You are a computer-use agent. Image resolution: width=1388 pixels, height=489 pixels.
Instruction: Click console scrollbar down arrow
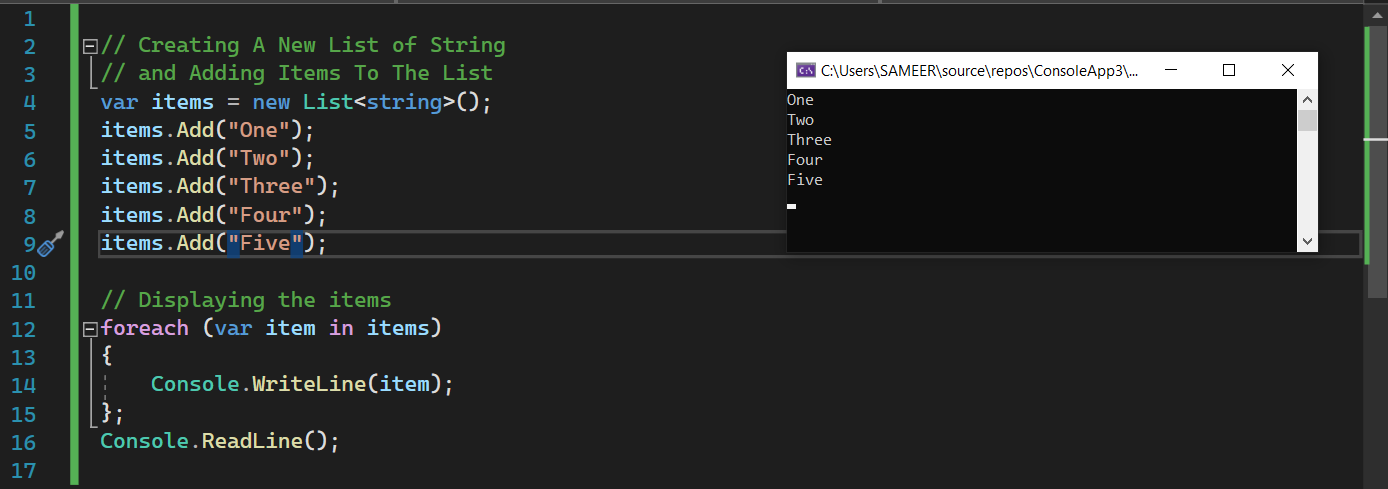[x=1307, y=242]
